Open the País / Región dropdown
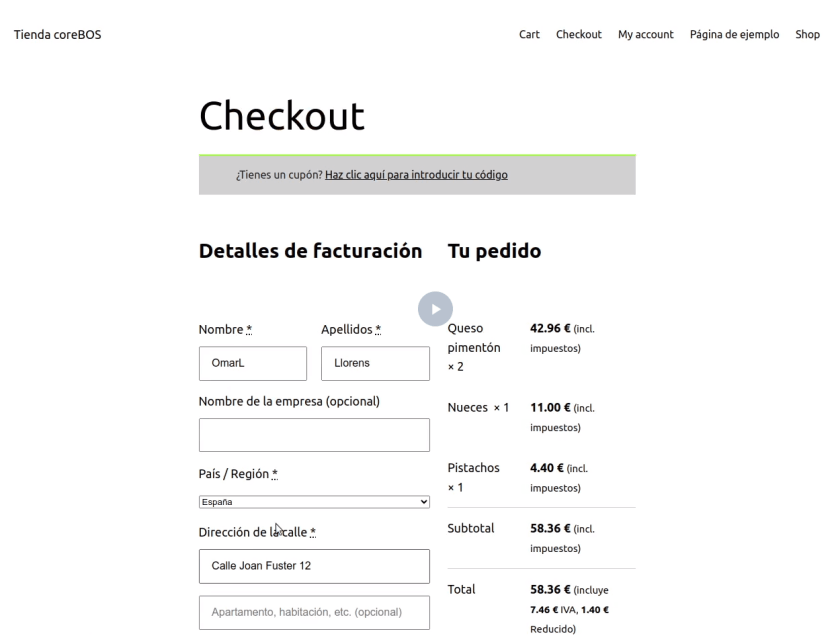 [314, 502]
